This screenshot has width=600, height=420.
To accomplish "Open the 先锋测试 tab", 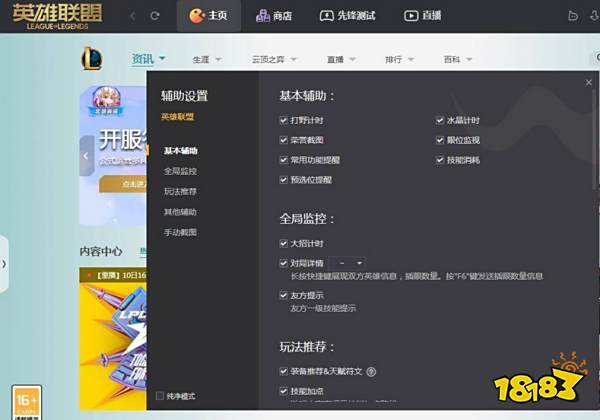I will click(347, 16).
